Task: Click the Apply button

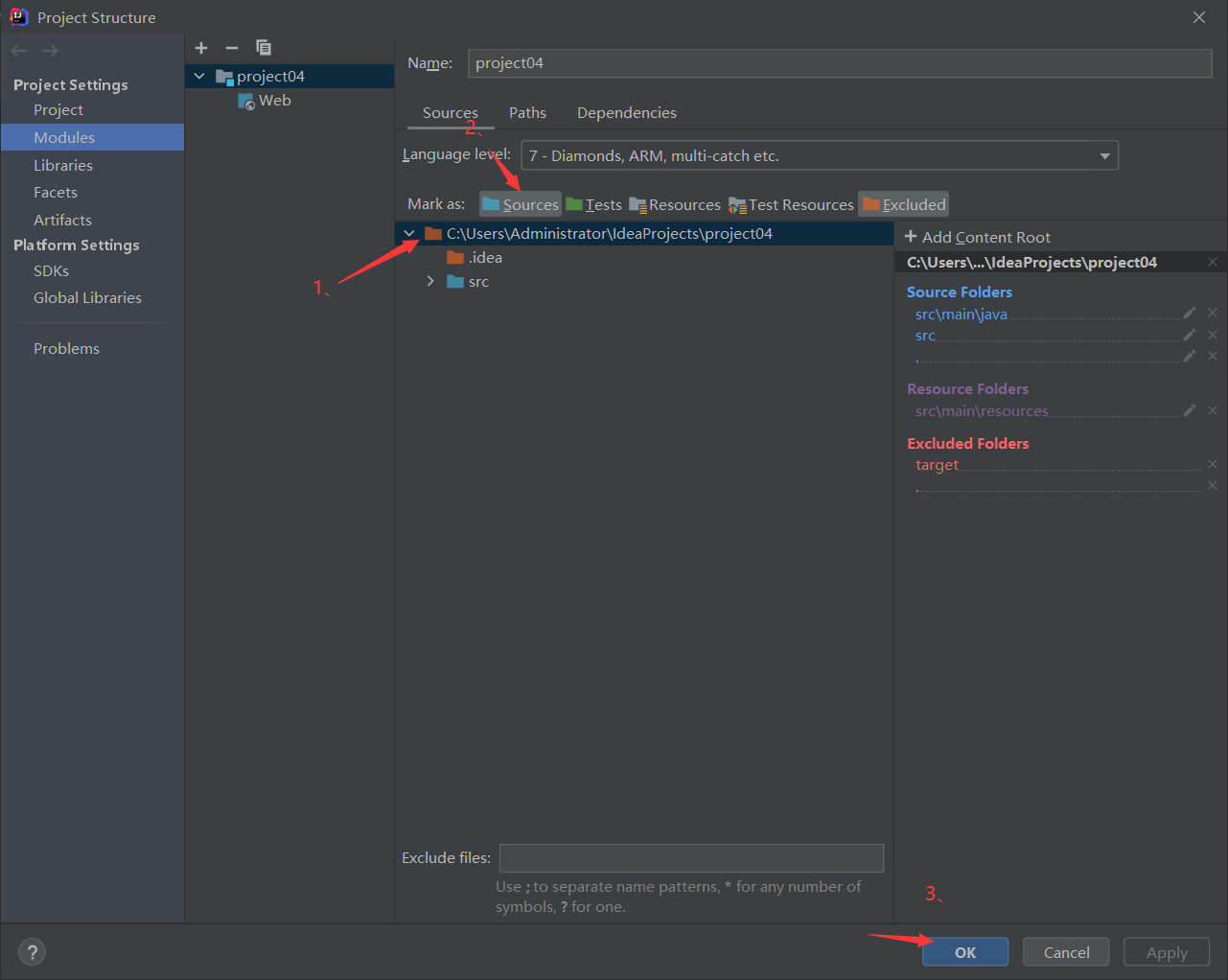Action: pos(1167,952)
